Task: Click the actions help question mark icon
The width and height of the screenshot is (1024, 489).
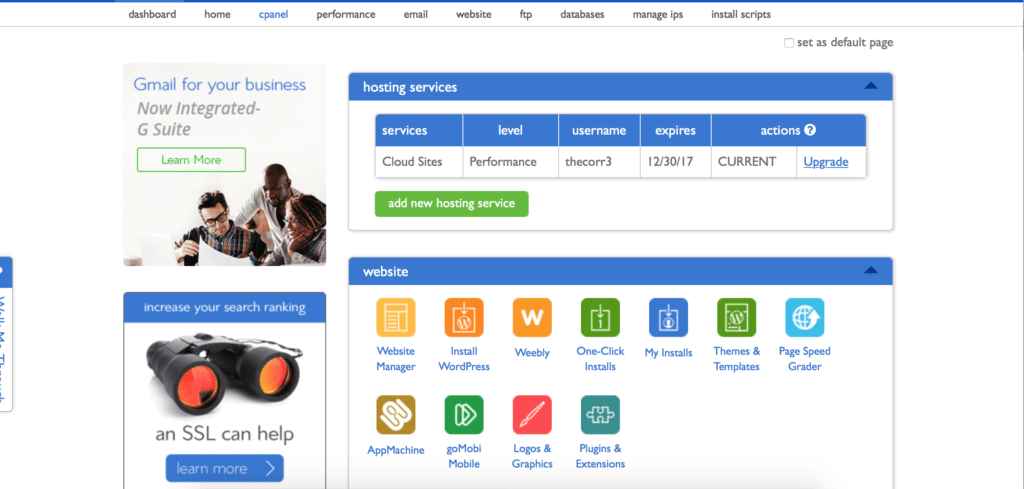Action: [x=810, y=130]
